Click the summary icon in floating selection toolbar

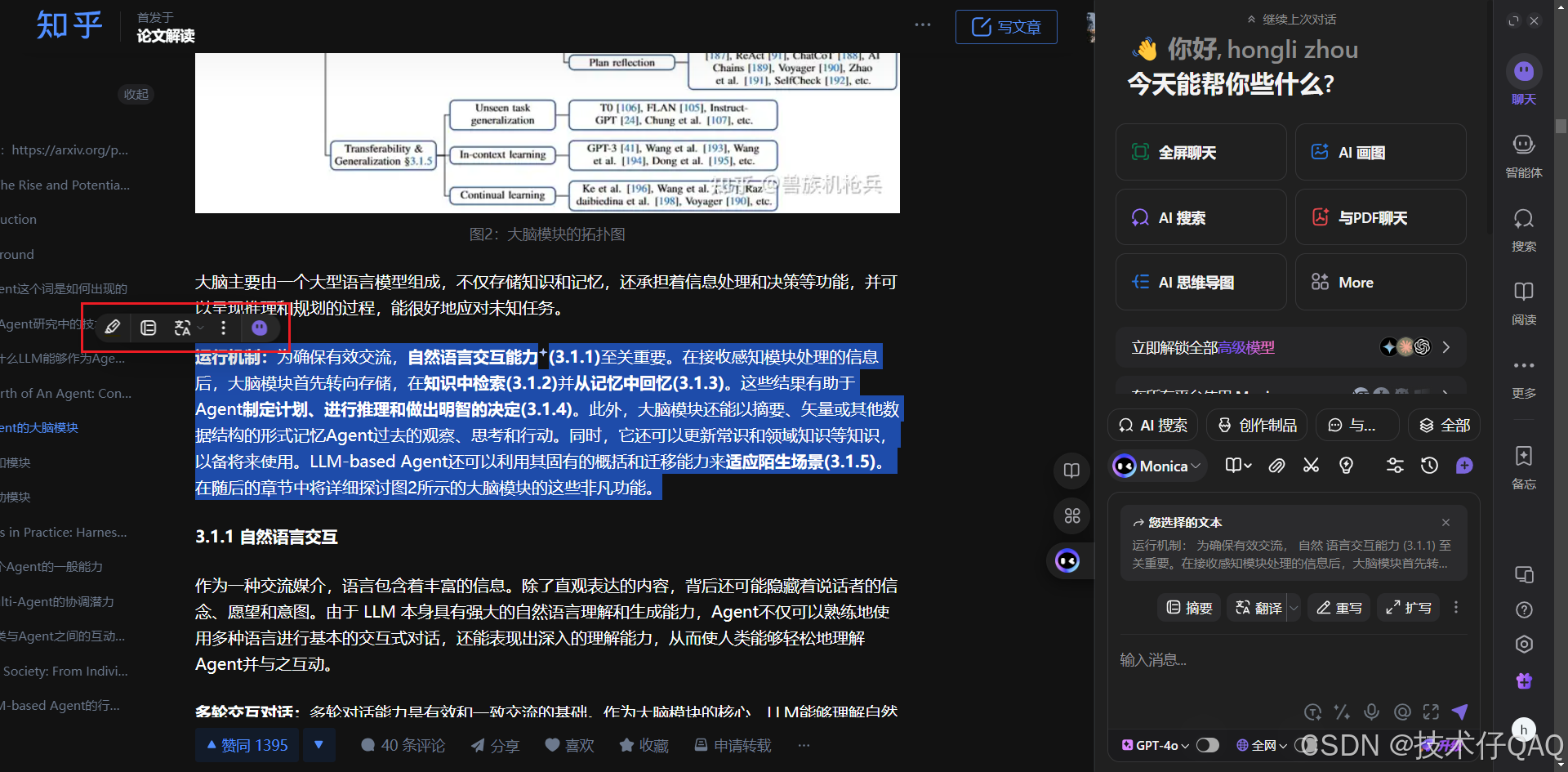(148, 328)
